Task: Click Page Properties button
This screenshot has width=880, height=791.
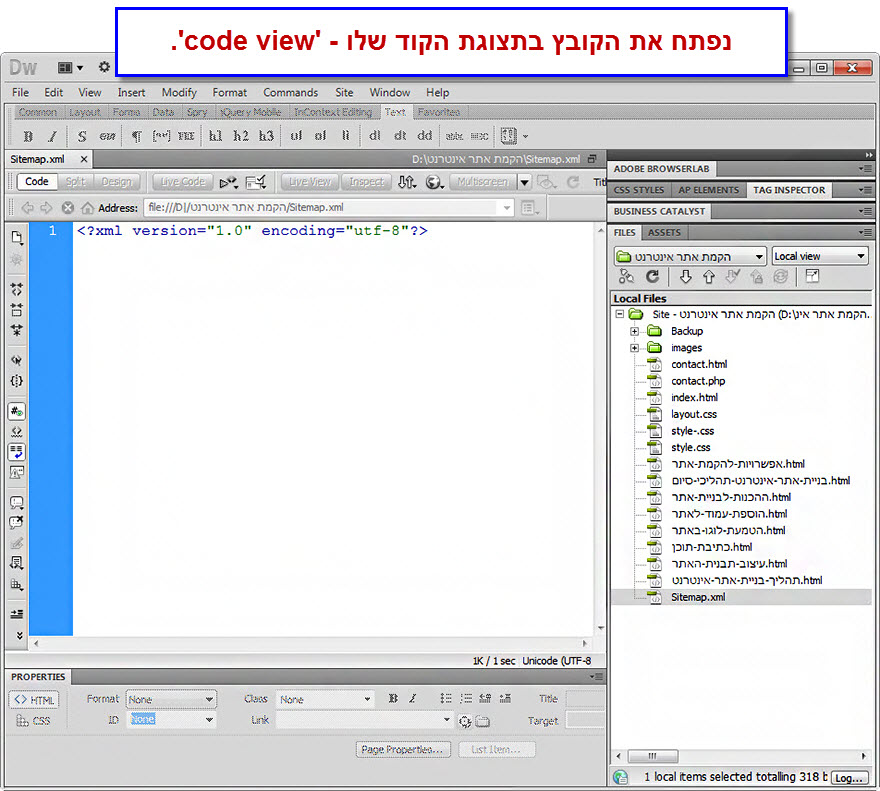Action: pos(403,749)
